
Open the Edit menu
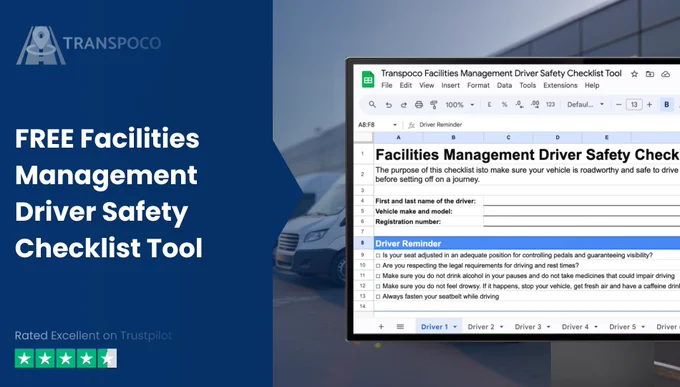[x=405, y=85]
